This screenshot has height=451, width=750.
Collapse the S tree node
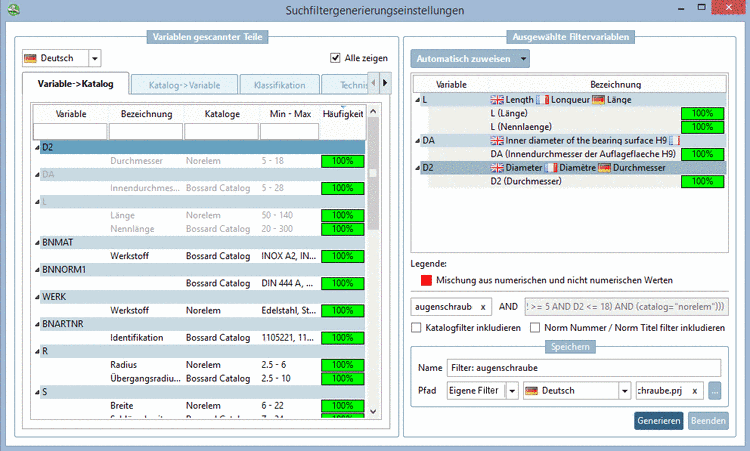[x=37, y=393]
